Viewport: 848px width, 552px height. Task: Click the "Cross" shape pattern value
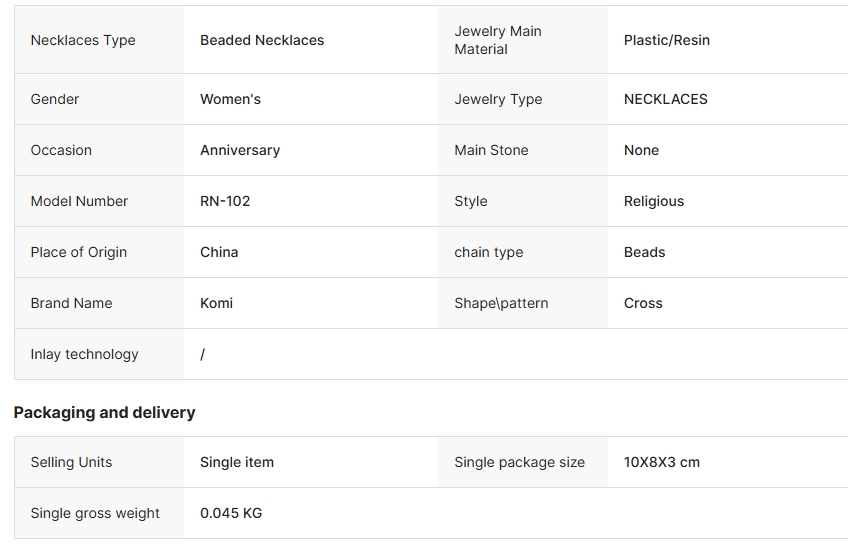coord(643,303)
